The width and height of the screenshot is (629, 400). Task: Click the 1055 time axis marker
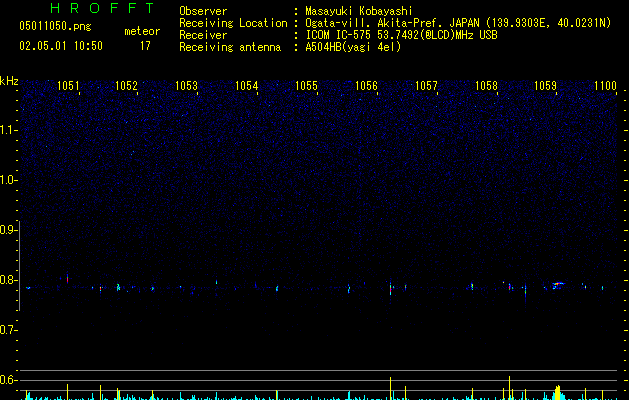[x=306, y=86]
